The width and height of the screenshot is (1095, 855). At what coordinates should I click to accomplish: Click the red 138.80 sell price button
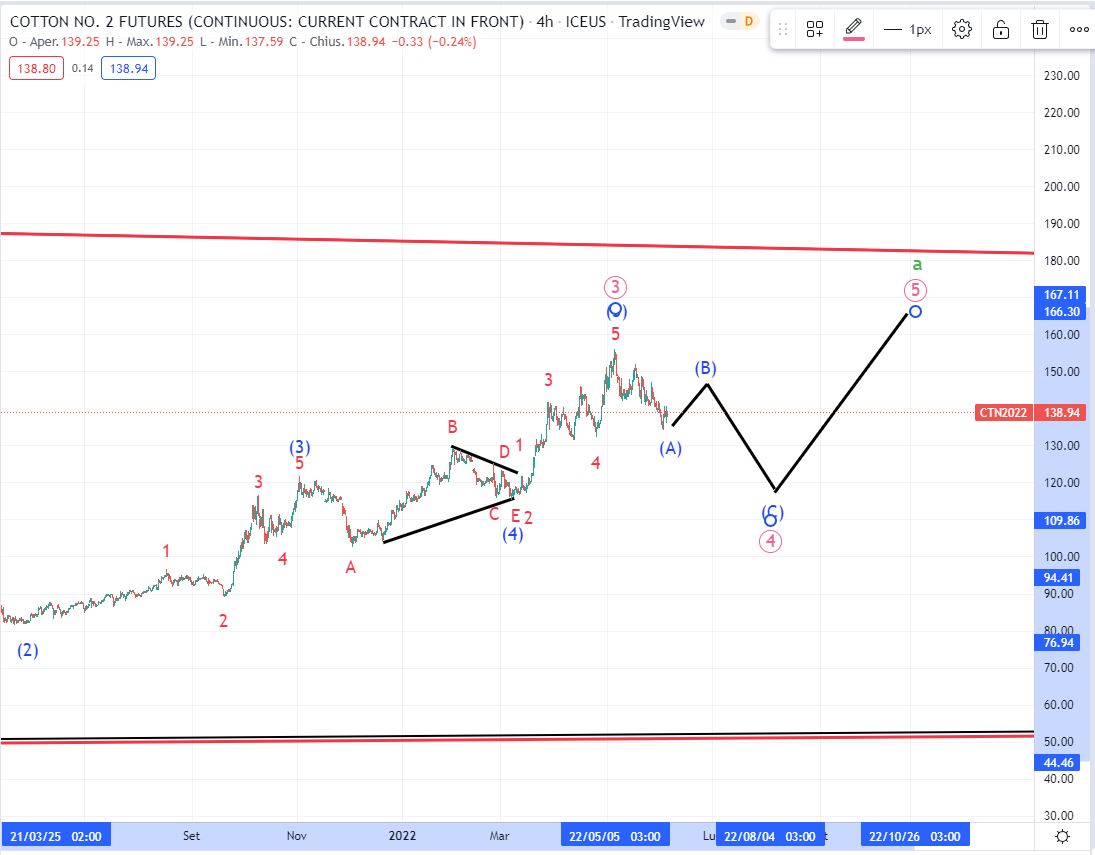(36, 68)
